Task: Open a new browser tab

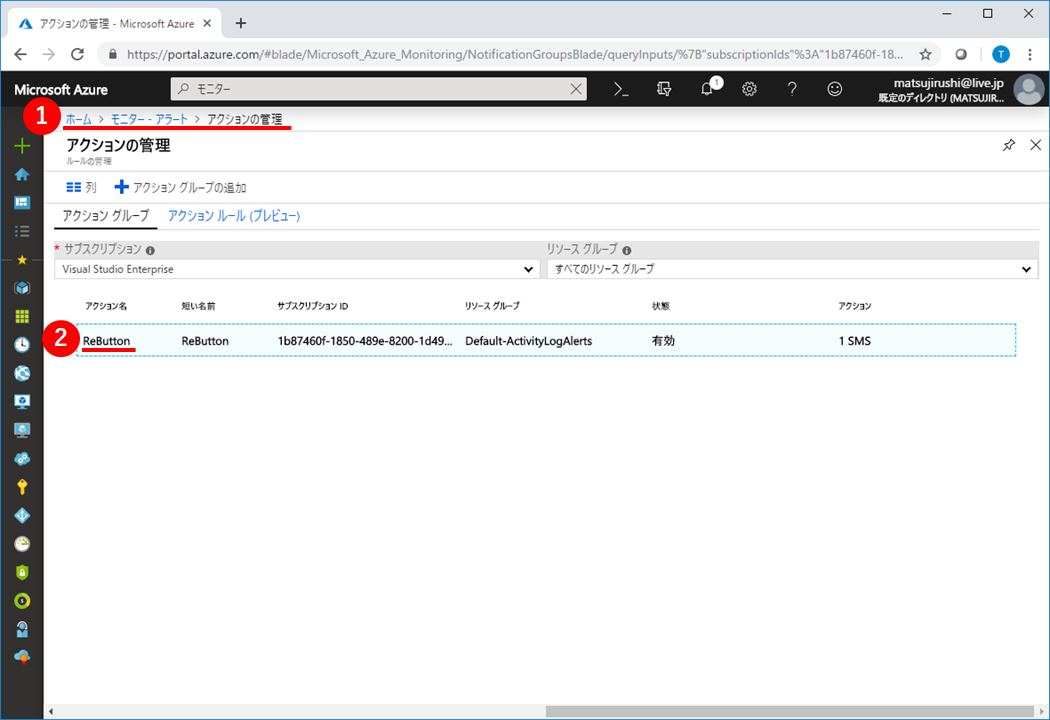Action: pyautogui.click(x=241, y=23)
